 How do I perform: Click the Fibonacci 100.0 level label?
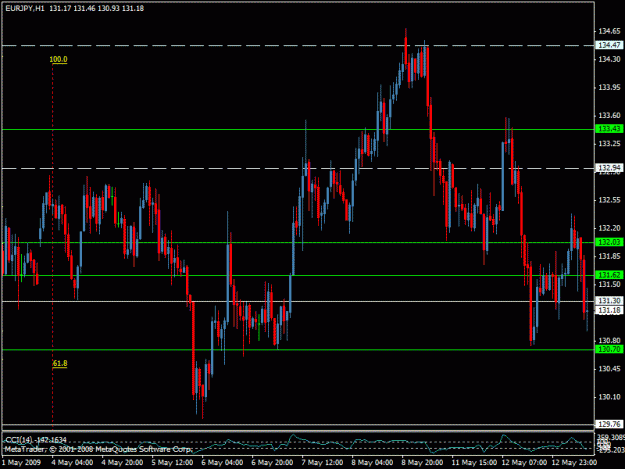pos(58,59)
